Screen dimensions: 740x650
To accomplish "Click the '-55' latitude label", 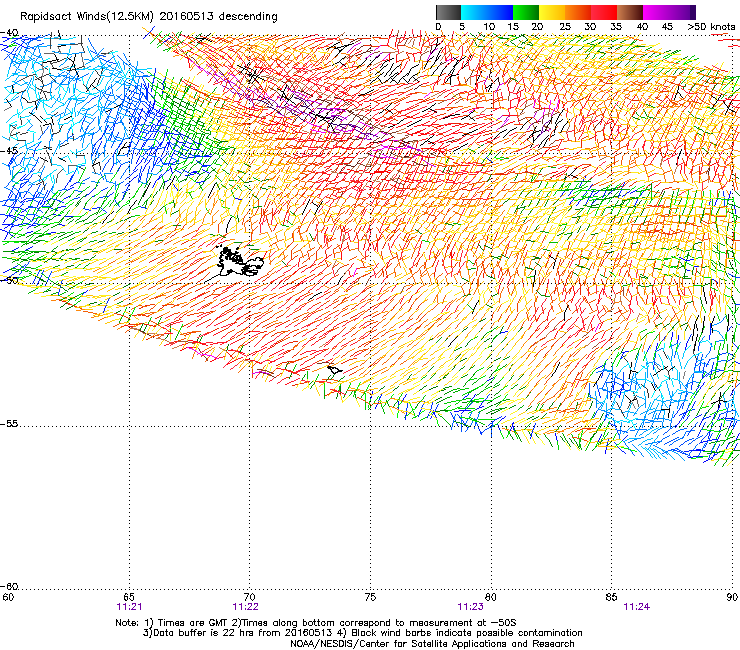I will point(9,424).
